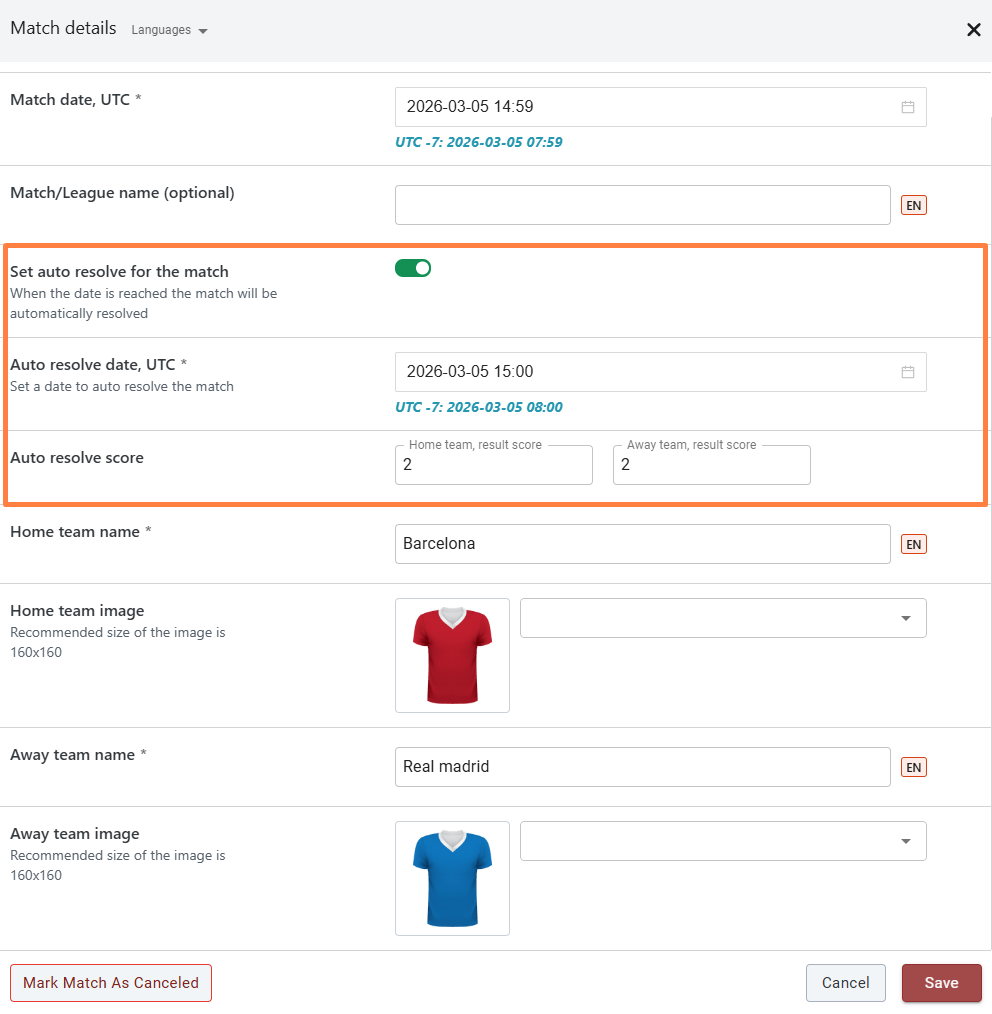Open calendar icon in Match date field
The height and width of the screenshot is (1014, 992).
click(907, 107)
